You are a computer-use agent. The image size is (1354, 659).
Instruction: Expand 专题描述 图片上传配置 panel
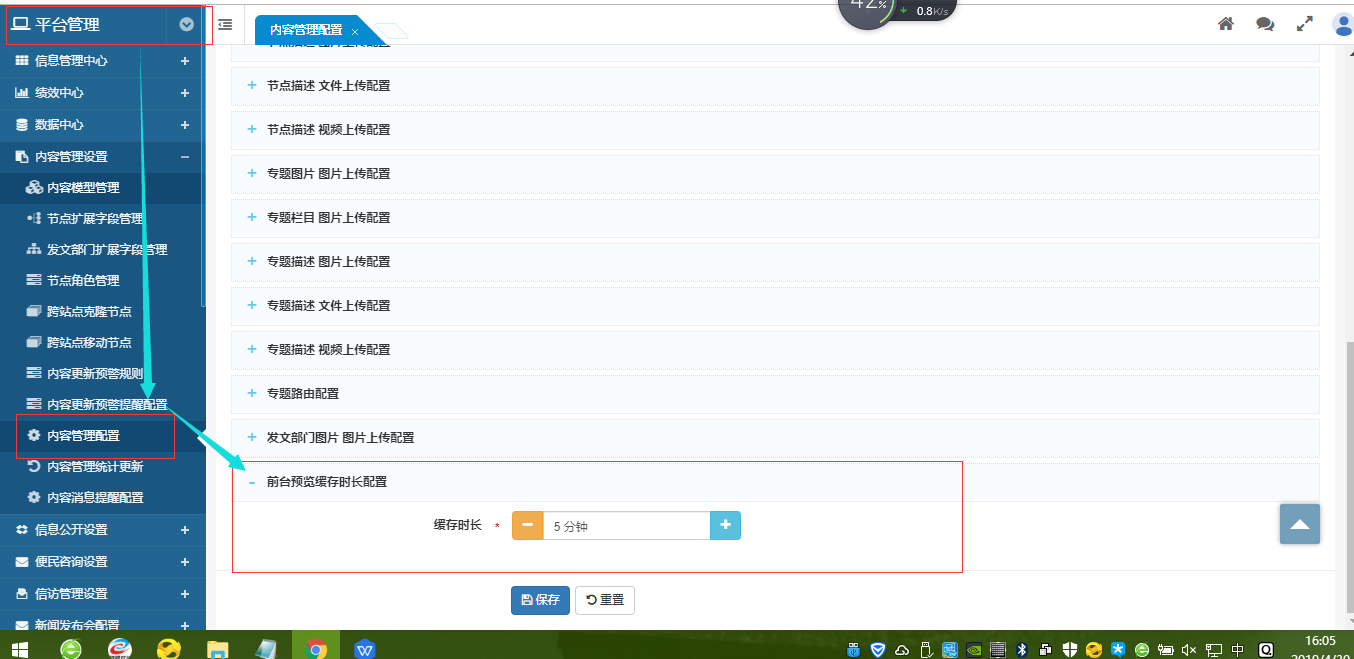(775, 262)
